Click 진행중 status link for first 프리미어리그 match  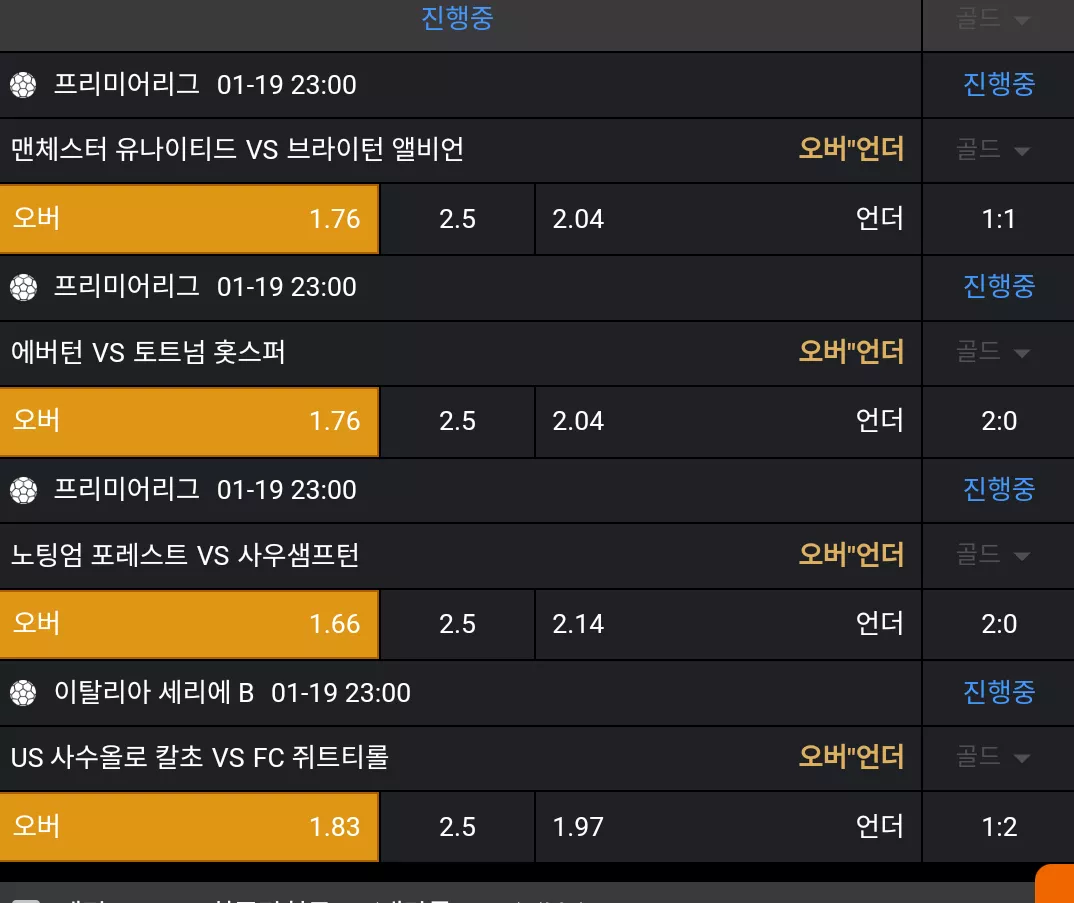pos(999,84)
